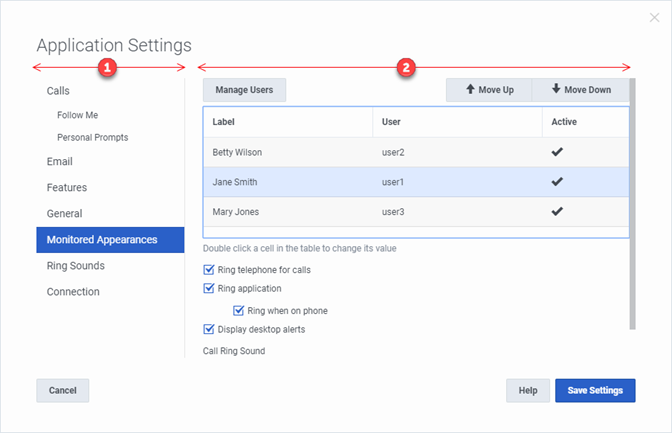The image size is (672, 433).
Task: Click Jane Smith's Active checkmark
Action: coord(557,182)
